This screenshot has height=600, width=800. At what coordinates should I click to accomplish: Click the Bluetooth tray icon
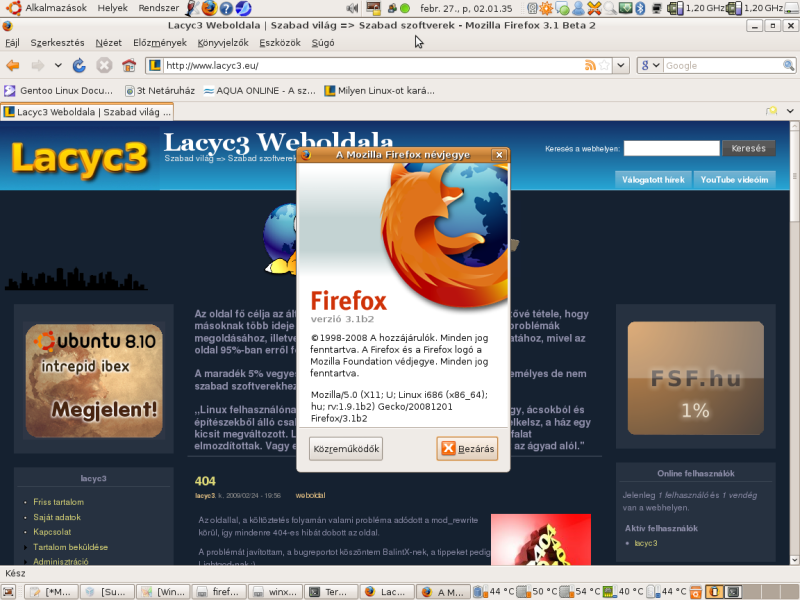[640, 8]
